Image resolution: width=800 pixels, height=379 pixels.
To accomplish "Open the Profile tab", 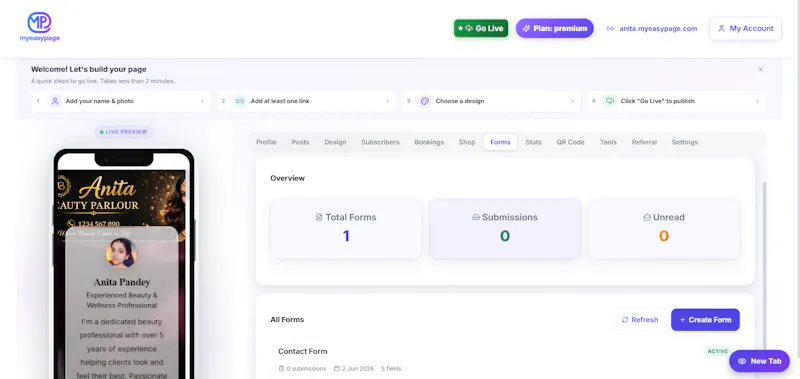I will (x=266, y=142).
